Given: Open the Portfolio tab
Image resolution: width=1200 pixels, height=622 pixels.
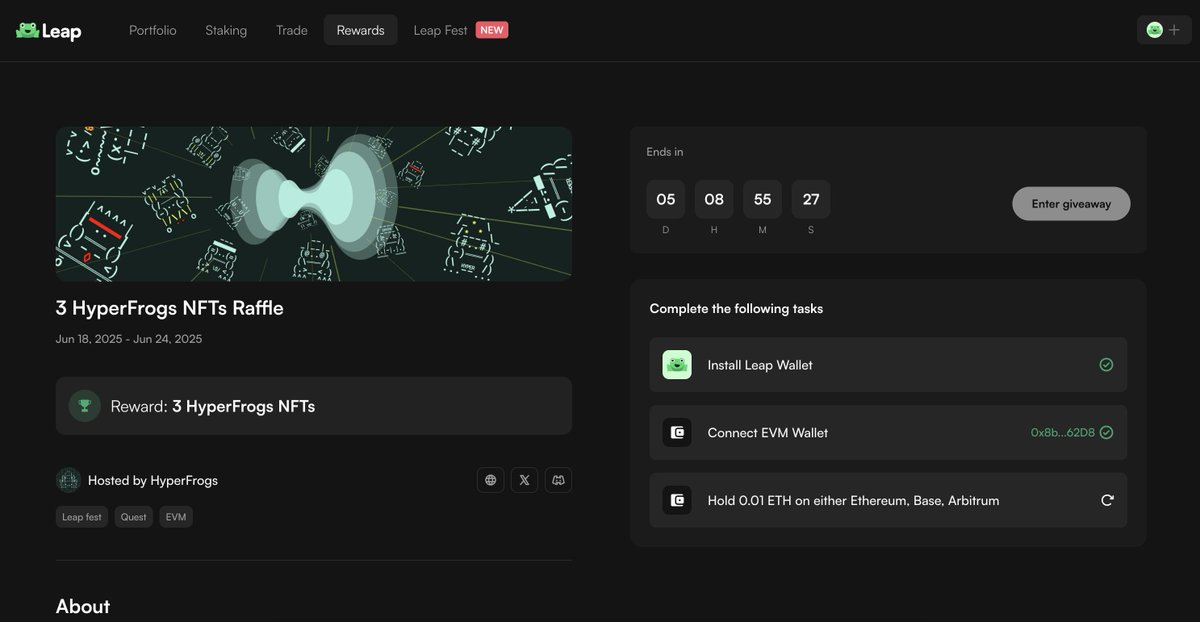Looking at the screenshot, I should (x=153, y=30).
